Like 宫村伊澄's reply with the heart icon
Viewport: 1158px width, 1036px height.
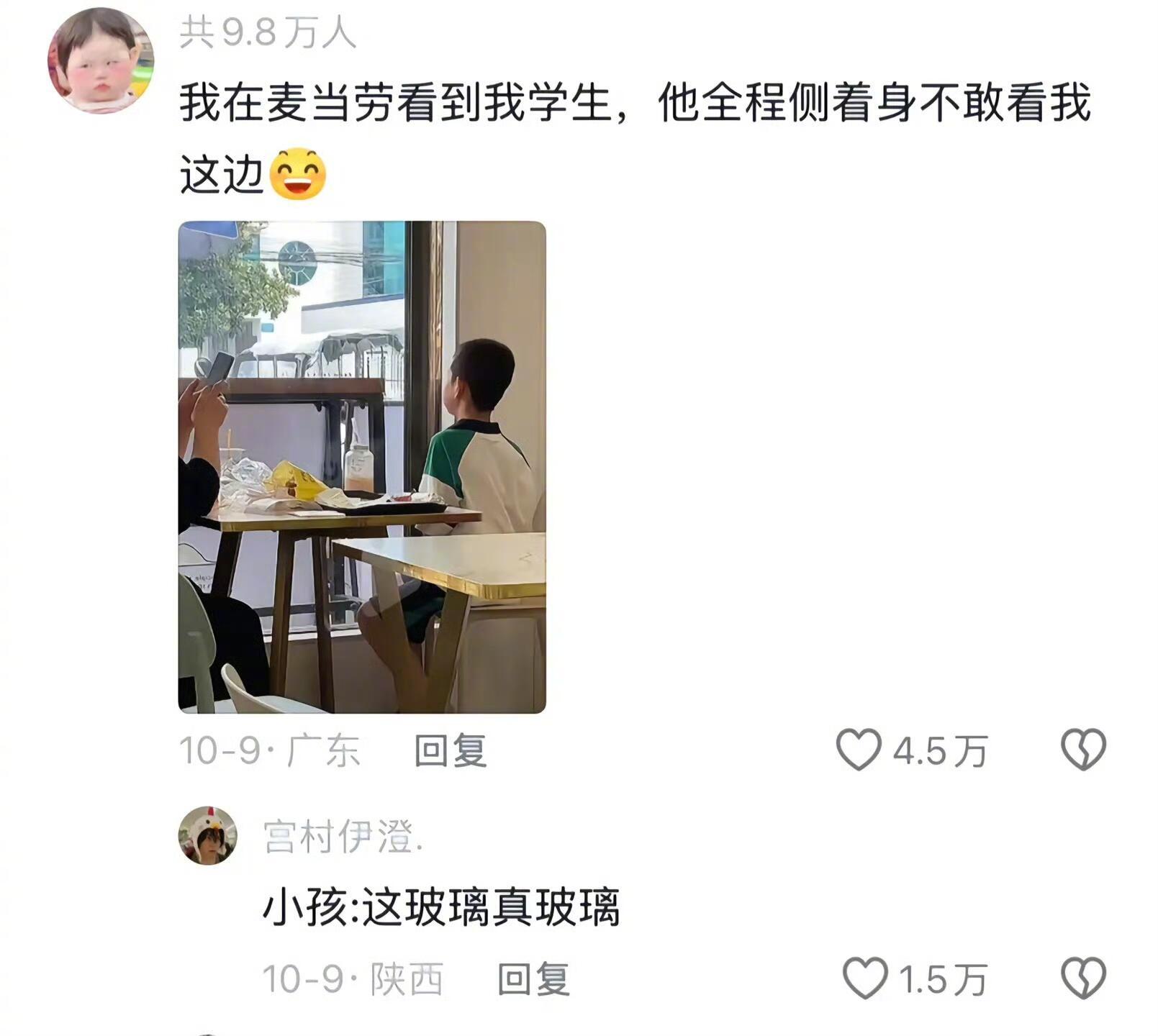(864, 978)
